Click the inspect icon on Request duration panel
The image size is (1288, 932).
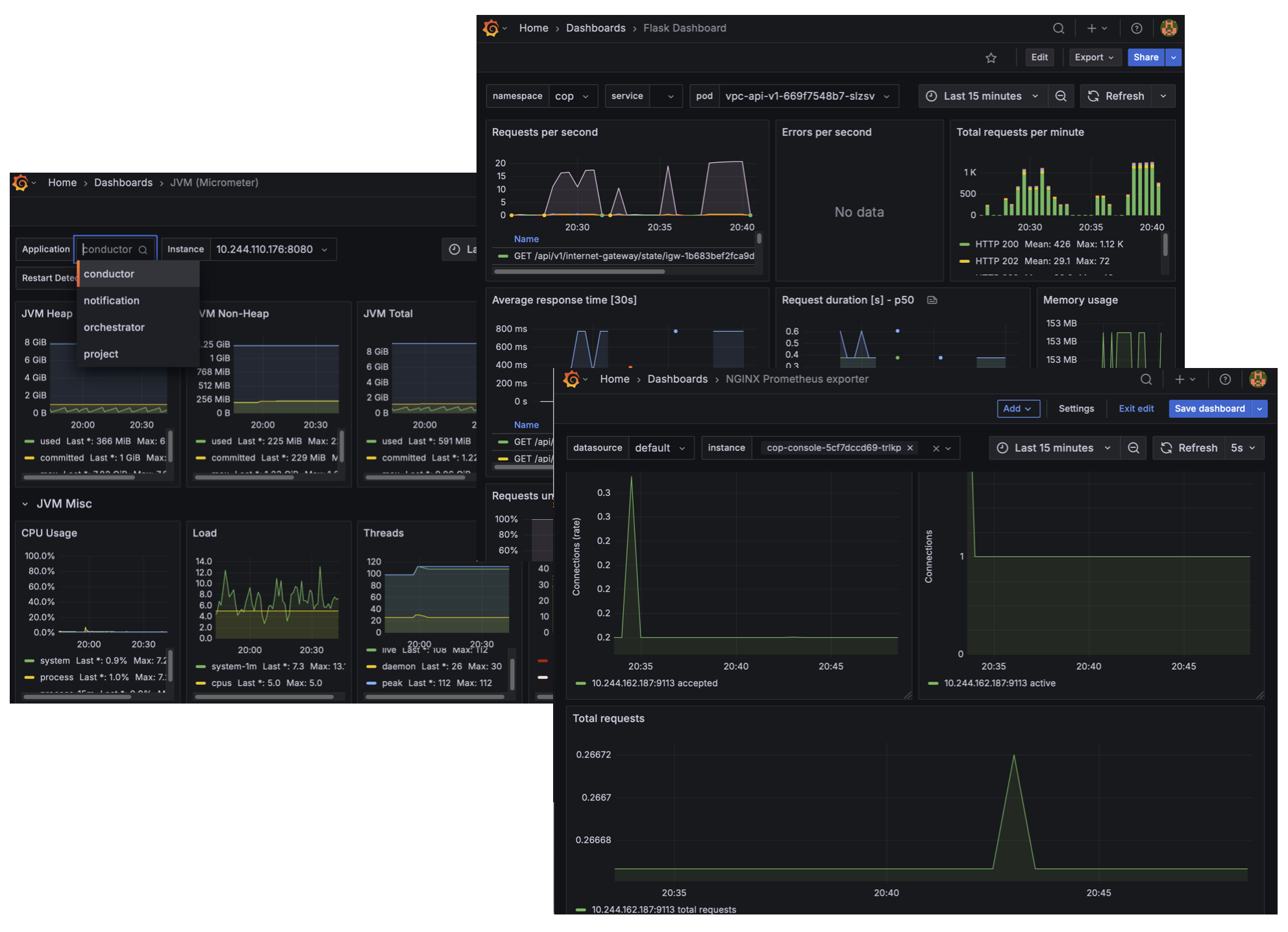pos(933,300)
